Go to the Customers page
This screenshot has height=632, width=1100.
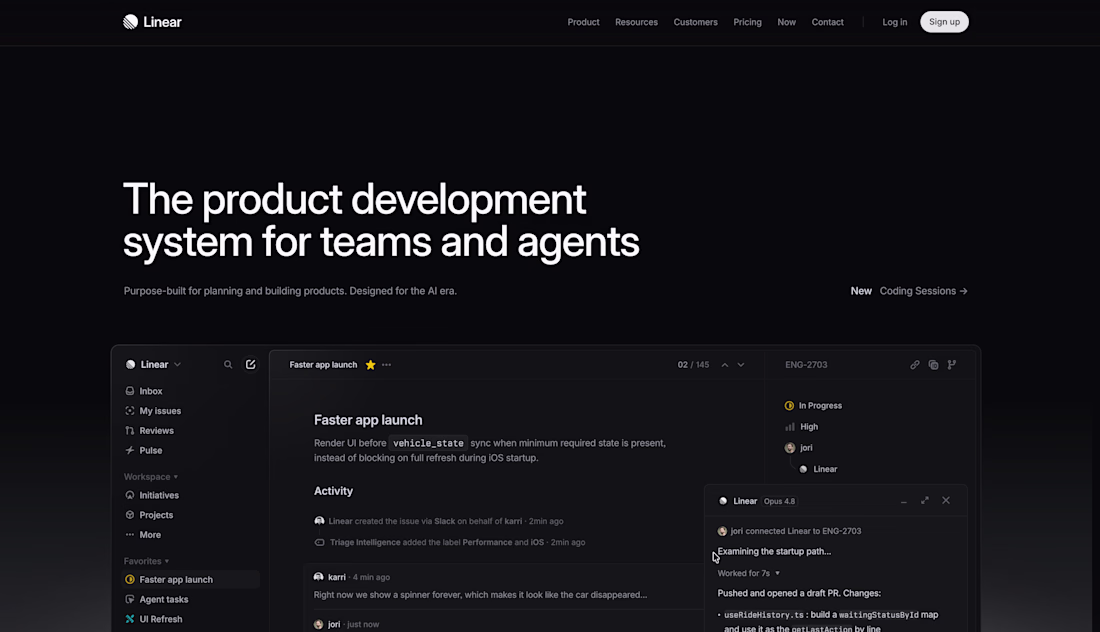[695, 22]
